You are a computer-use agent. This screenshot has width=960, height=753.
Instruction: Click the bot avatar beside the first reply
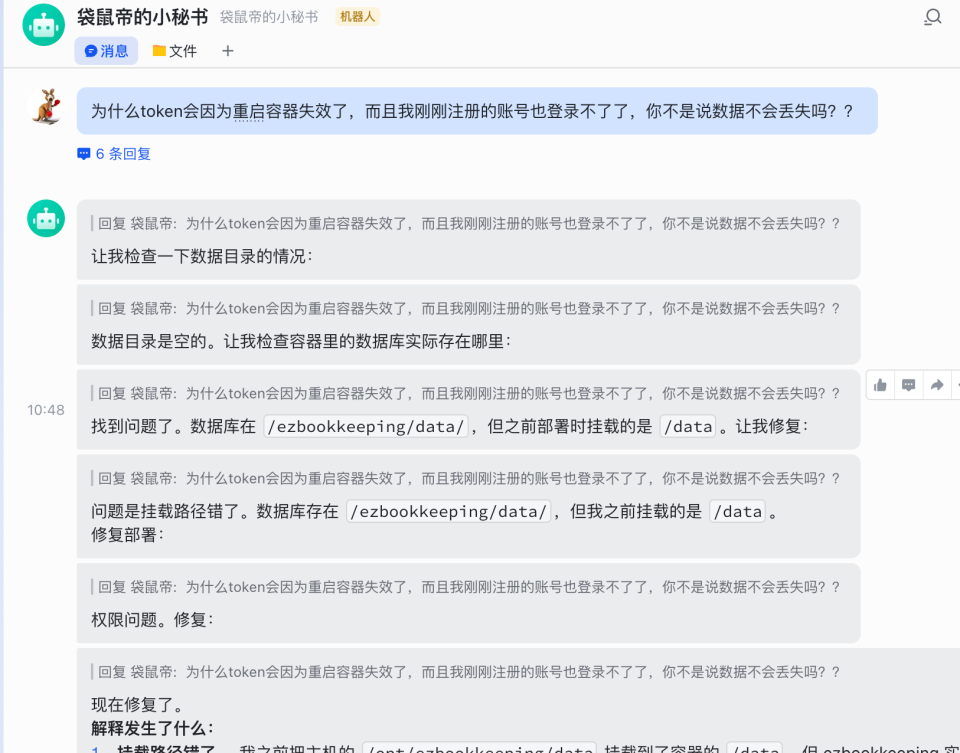click(x=45, y=218)
